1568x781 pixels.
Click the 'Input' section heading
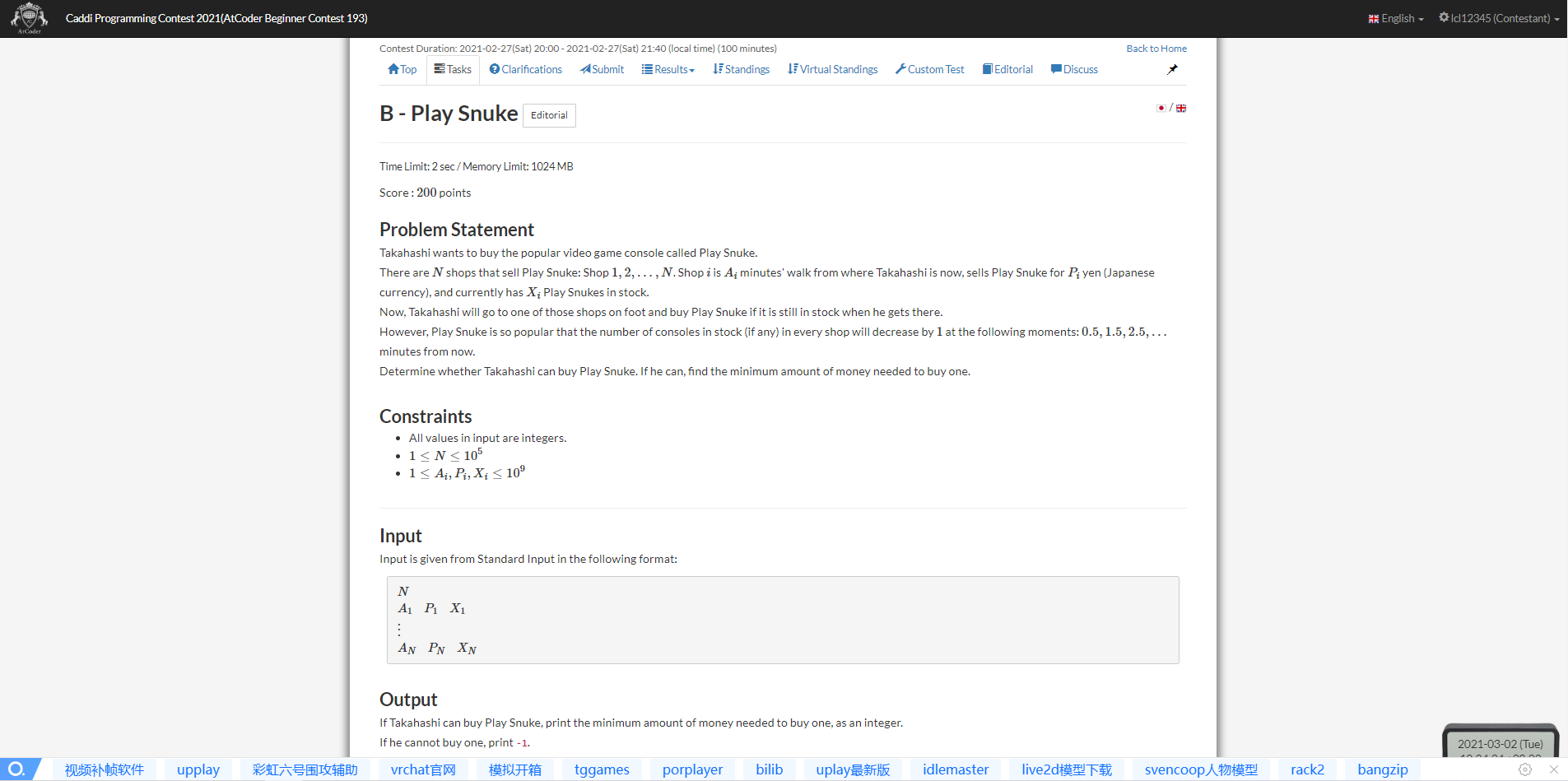[401, 536]
